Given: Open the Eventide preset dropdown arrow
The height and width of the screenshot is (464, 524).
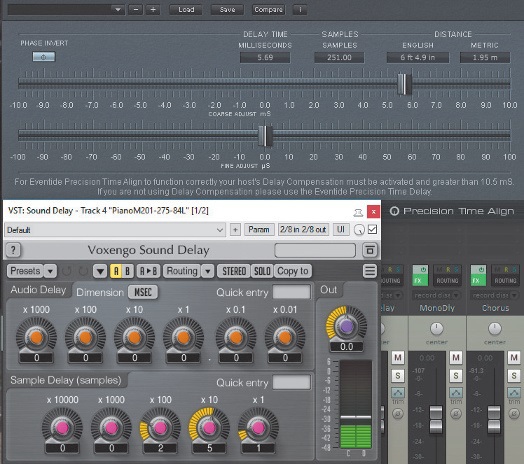Looking at the screenshot, I should (x=118, y=9).
